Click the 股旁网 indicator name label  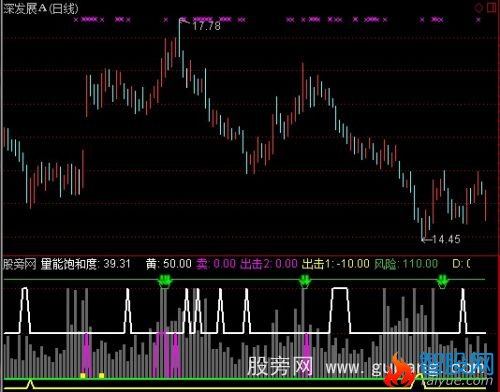click(20, 264)
